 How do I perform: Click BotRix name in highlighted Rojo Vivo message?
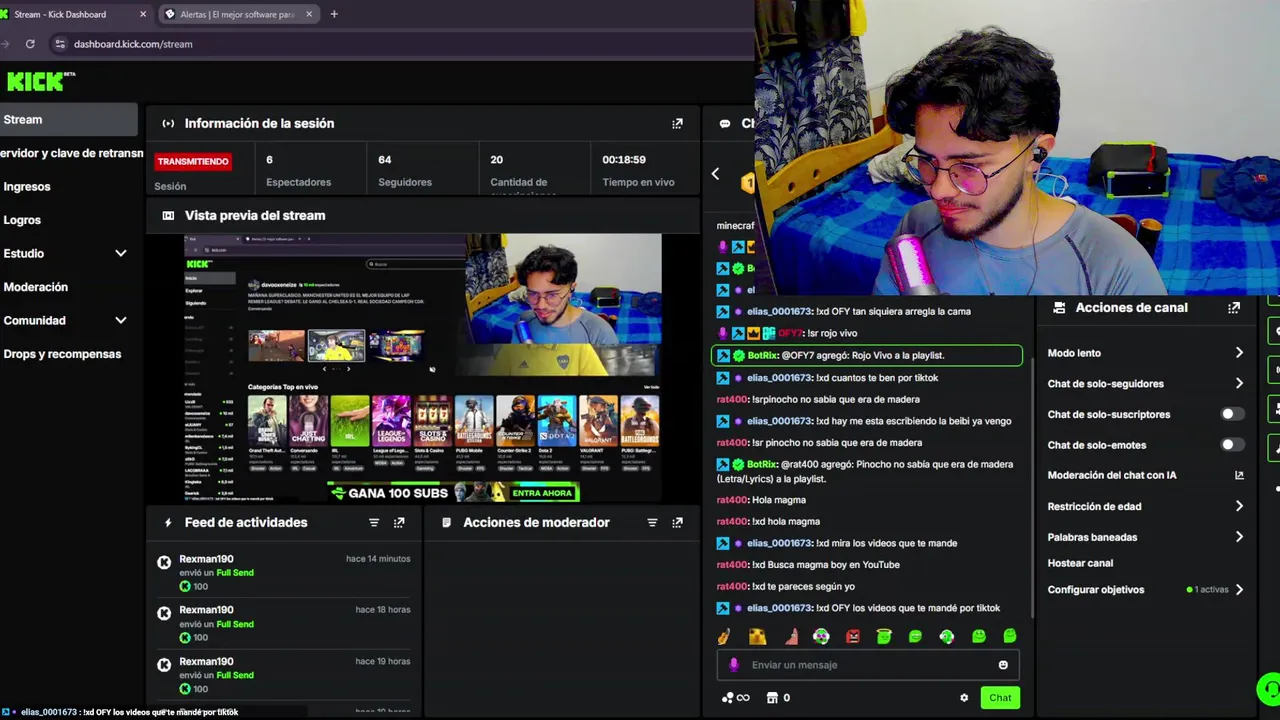coord(762,355)
